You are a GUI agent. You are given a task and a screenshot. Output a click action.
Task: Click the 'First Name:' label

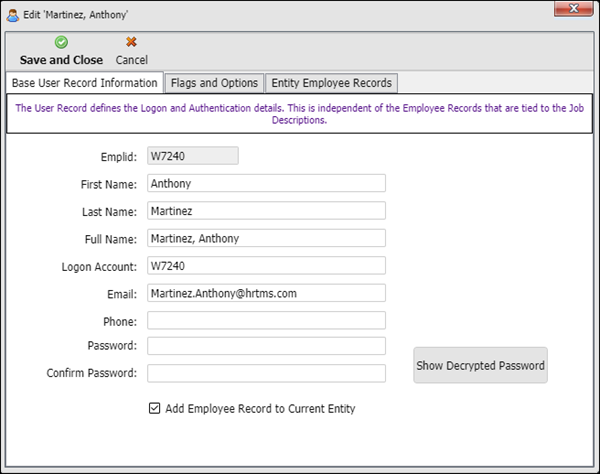click(x=109, y=184)
